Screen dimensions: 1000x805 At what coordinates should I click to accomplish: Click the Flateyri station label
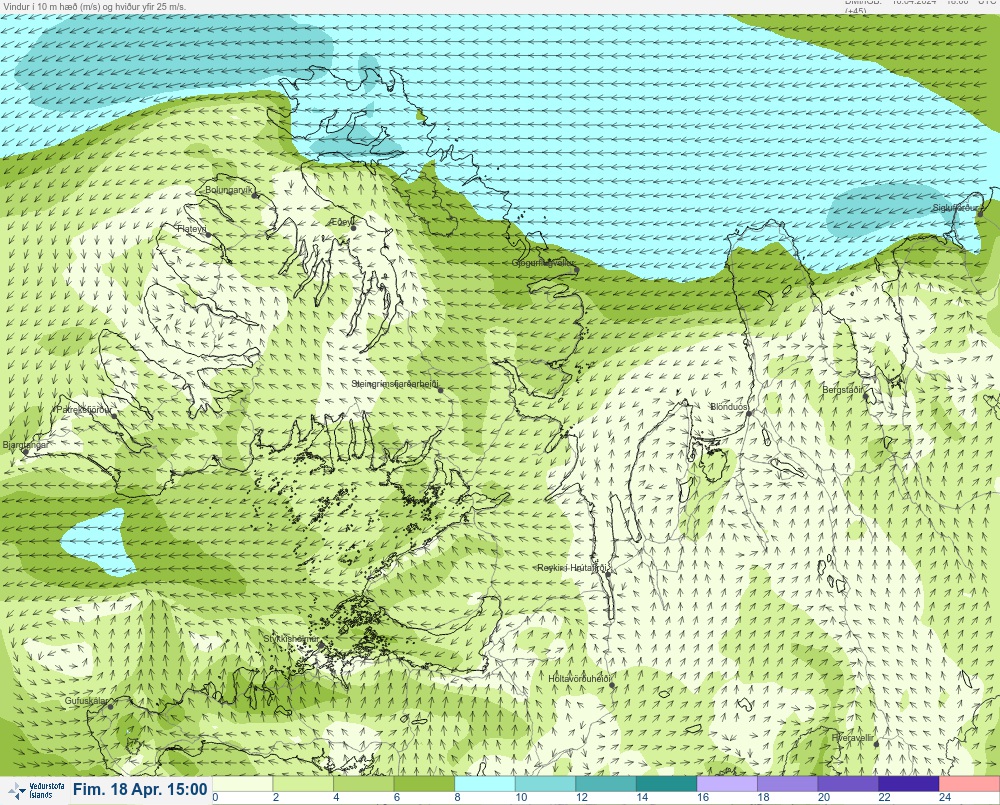(192, 228)
